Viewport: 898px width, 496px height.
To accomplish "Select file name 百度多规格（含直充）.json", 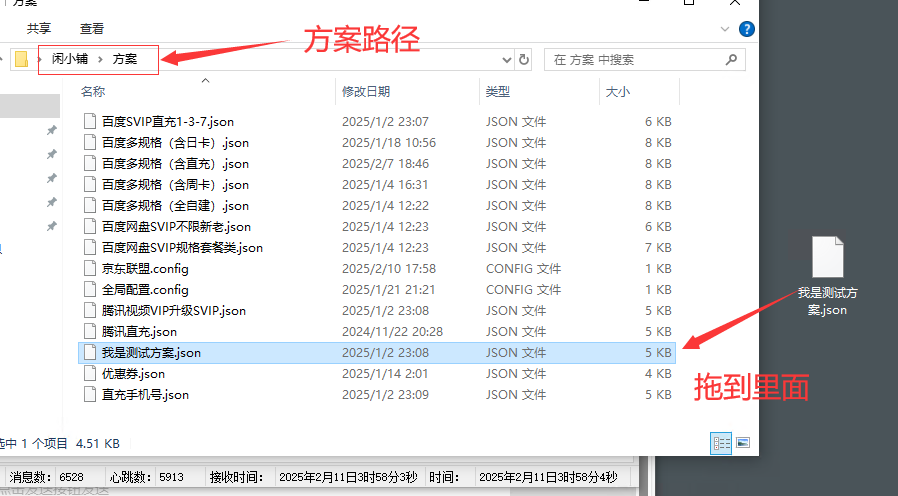I will point(175,164).
